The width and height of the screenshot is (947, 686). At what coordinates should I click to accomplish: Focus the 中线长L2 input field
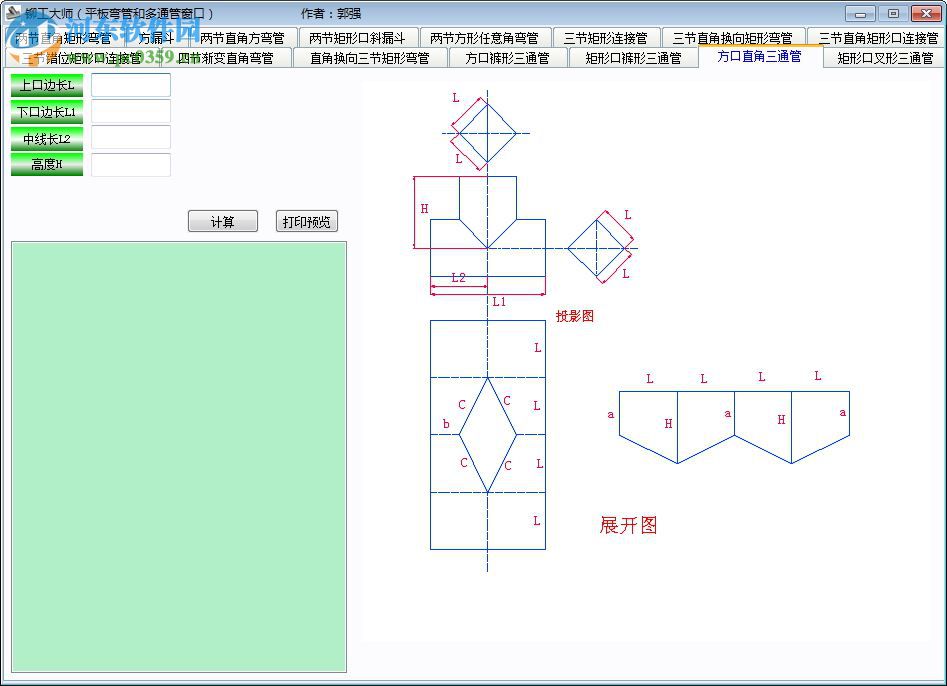tap(131, 138)
